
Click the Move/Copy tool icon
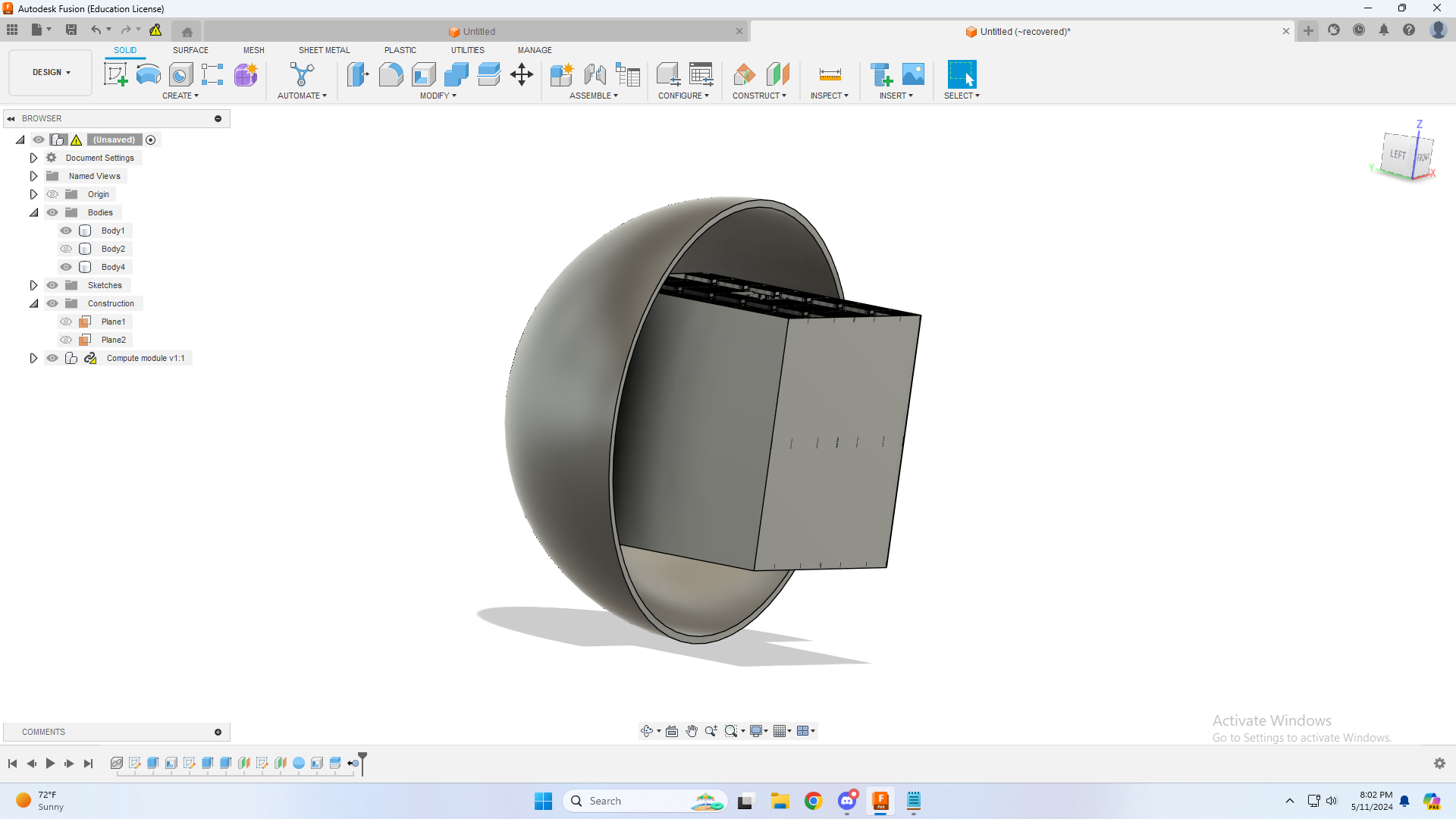tap(521, 74)
